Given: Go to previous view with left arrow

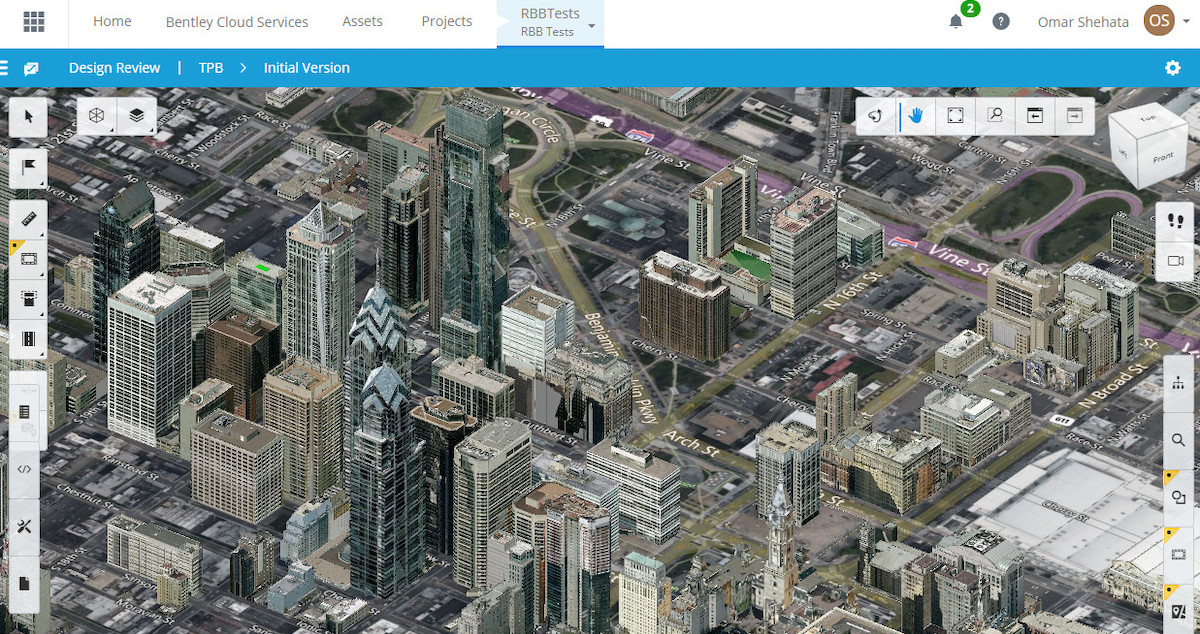Looking at the screenshot, I should click(x=1035, y=116).
